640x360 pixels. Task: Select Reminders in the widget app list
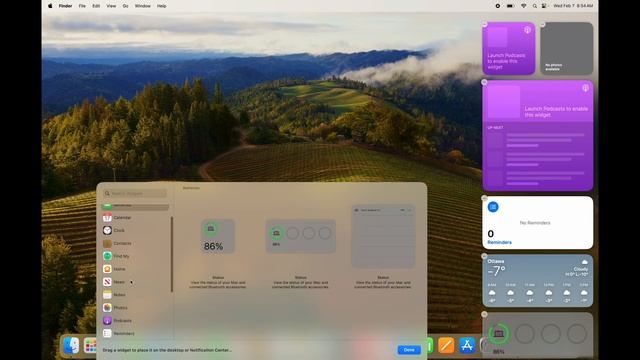point(135,333)
